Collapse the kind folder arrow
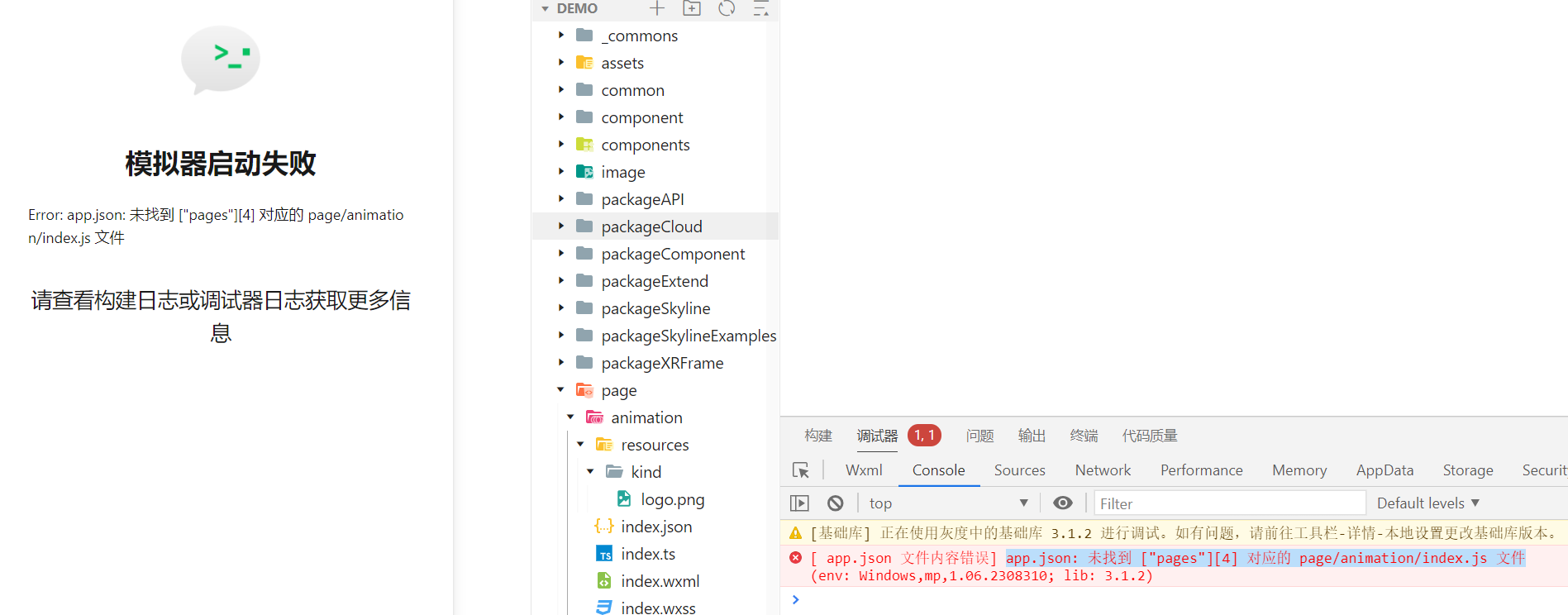This screenshot has height=615, width=1568. click(x=591, y=471)
